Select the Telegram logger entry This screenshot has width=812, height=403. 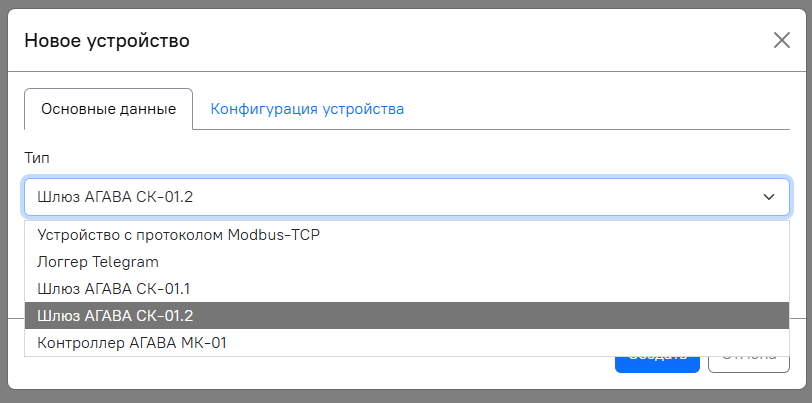tap(98, 262)
